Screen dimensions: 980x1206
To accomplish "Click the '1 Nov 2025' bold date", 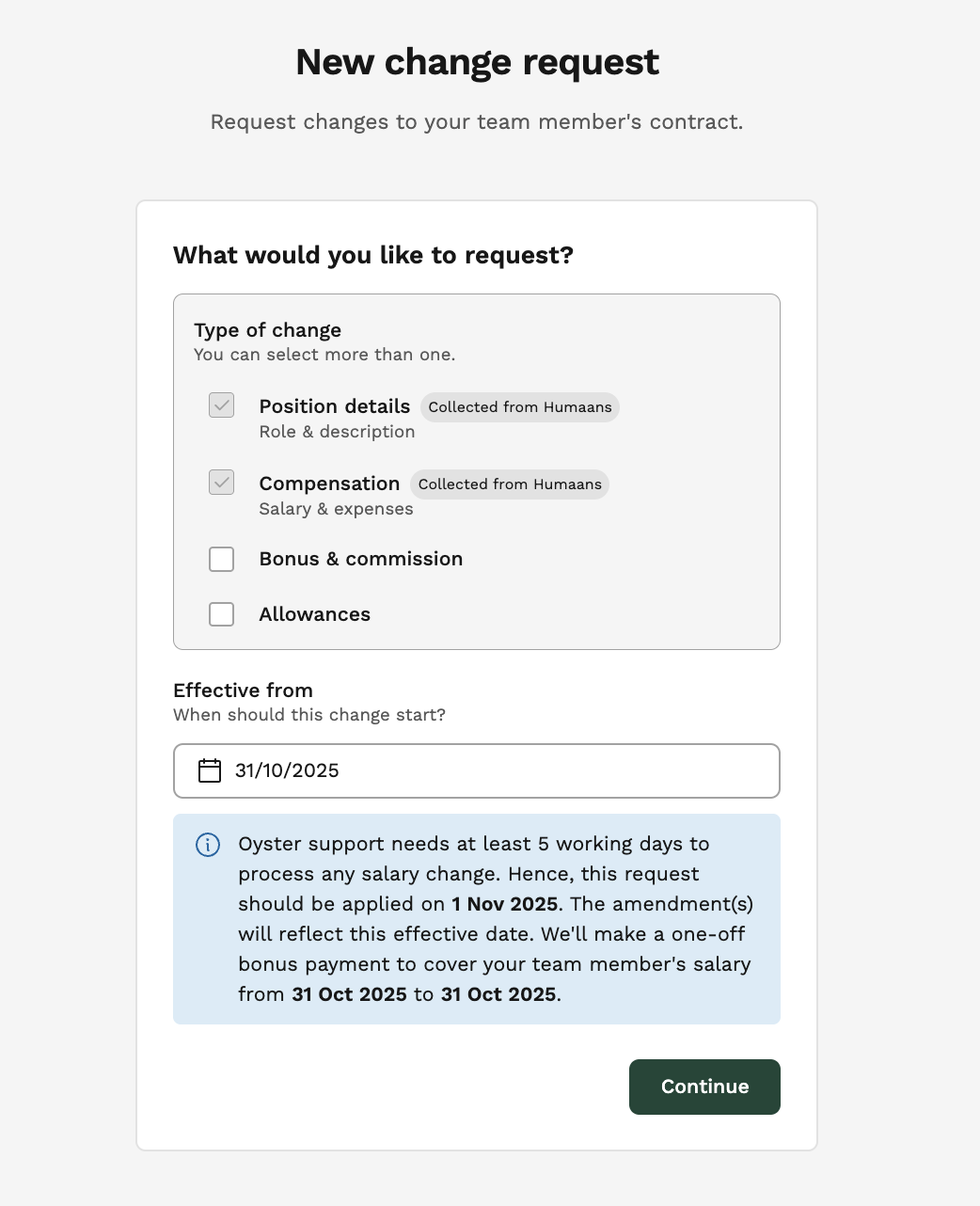I will (x=505, y=904).
